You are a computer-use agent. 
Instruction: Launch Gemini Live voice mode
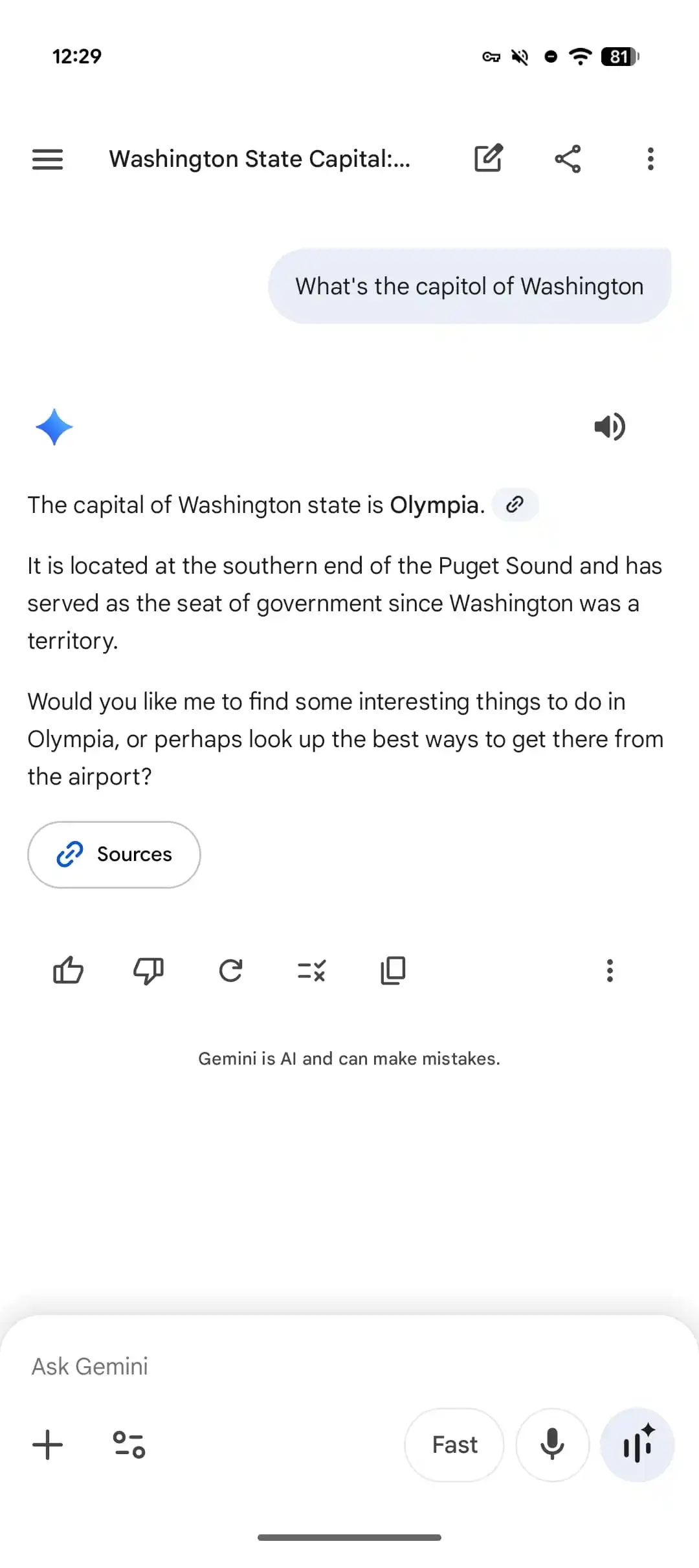click(638, 1445)
